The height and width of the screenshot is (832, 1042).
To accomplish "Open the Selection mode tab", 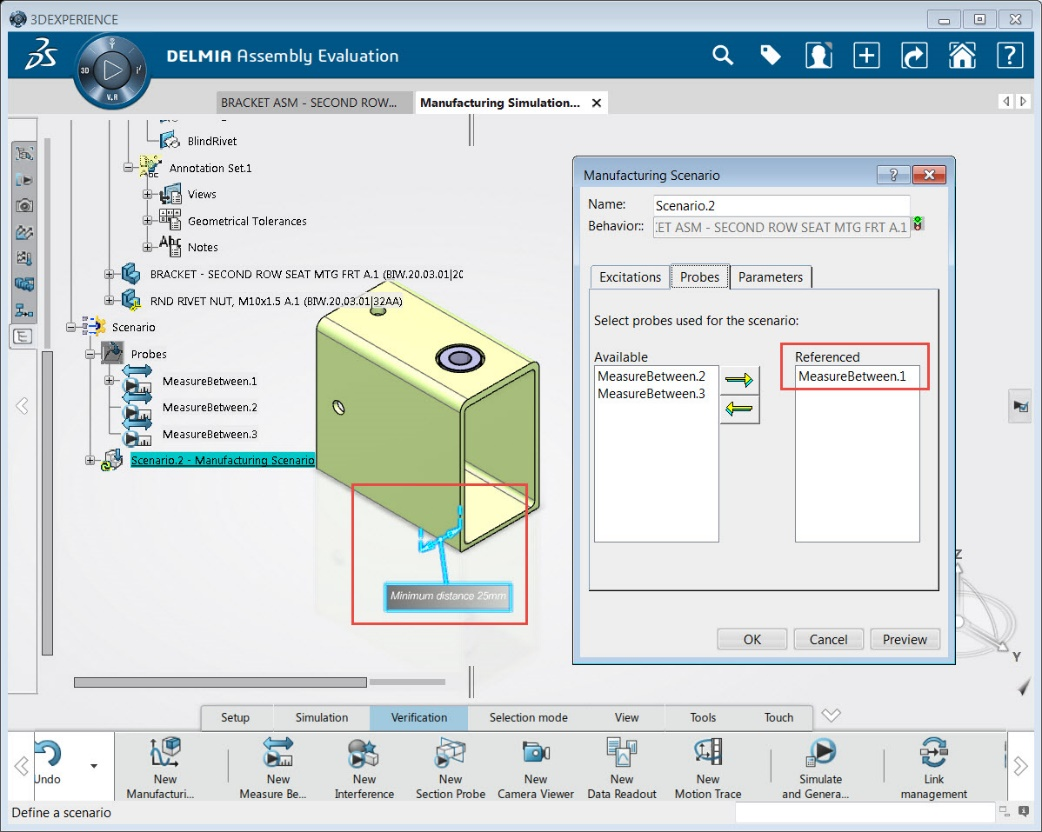I will click(528, 718).
